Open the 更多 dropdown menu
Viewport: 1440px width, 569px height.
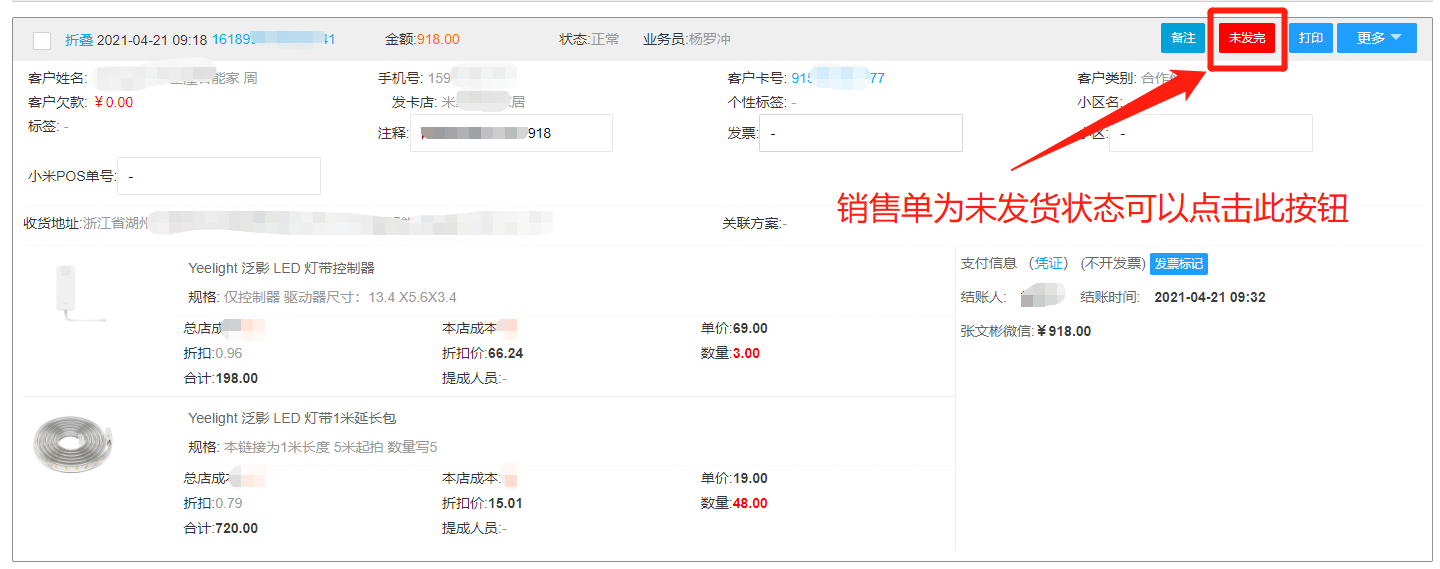pos(1377,38)
